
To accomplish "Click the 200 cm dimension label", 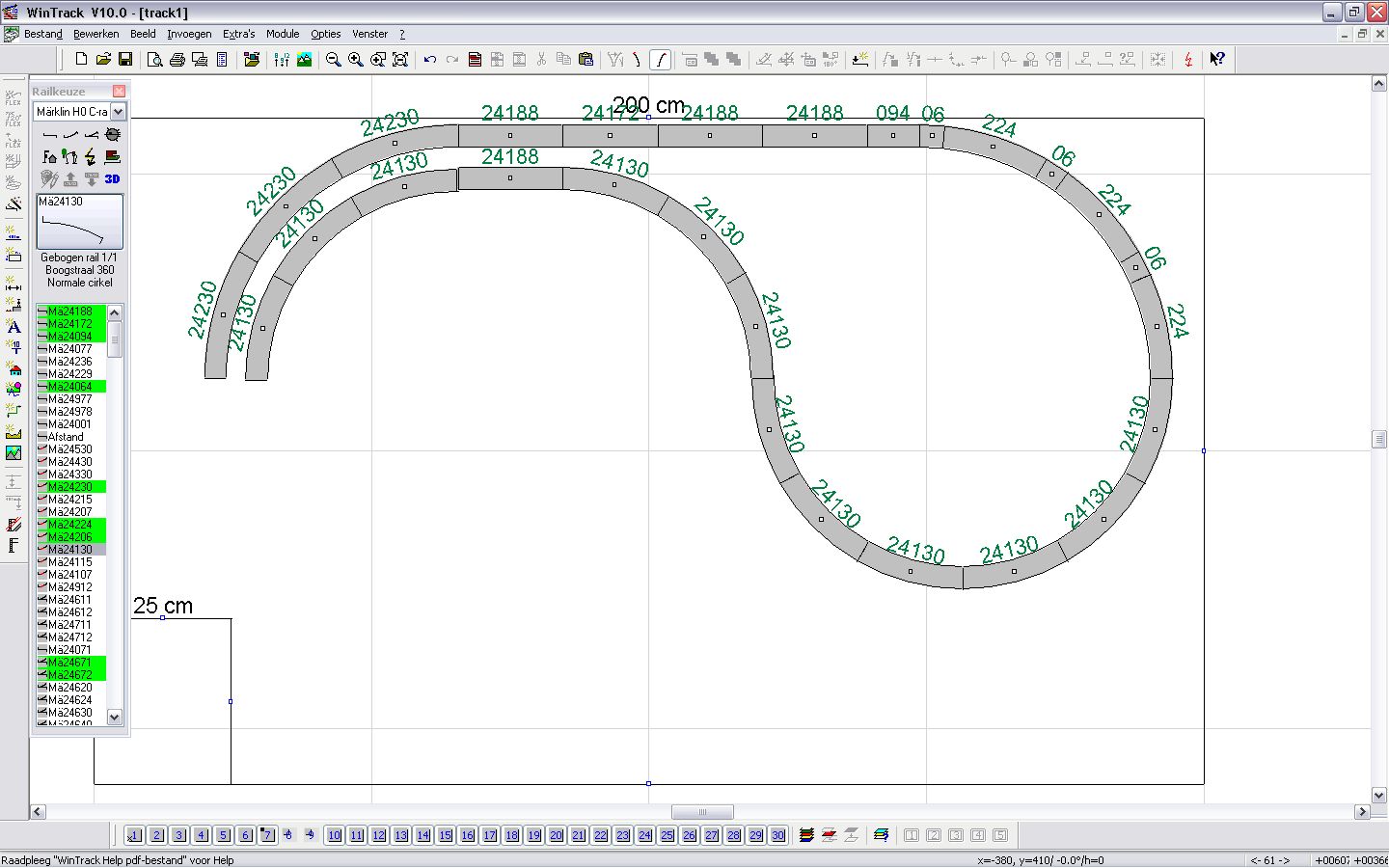I will click(649, 104).
